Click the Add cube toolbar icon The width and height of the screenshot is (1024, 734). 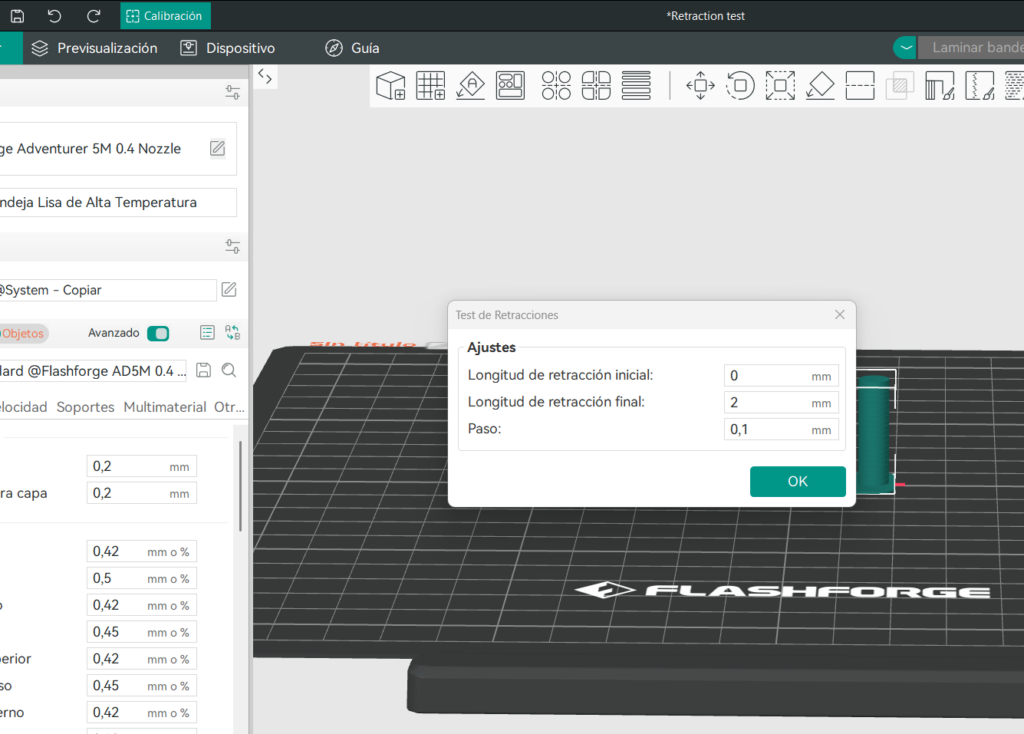click(390, 86)
